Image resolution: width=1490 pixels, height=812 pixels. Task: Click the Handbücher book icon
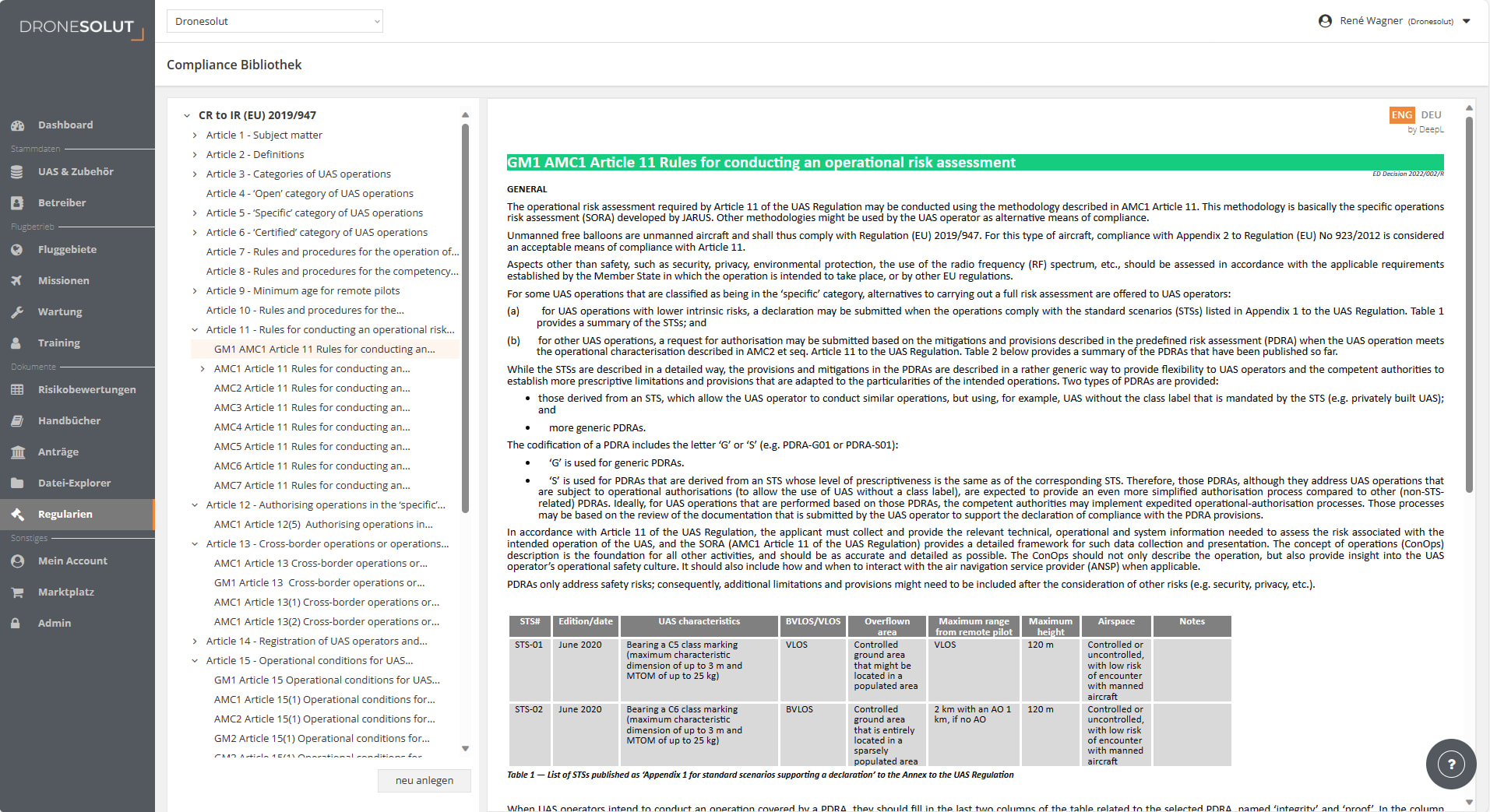pos(17,421)
